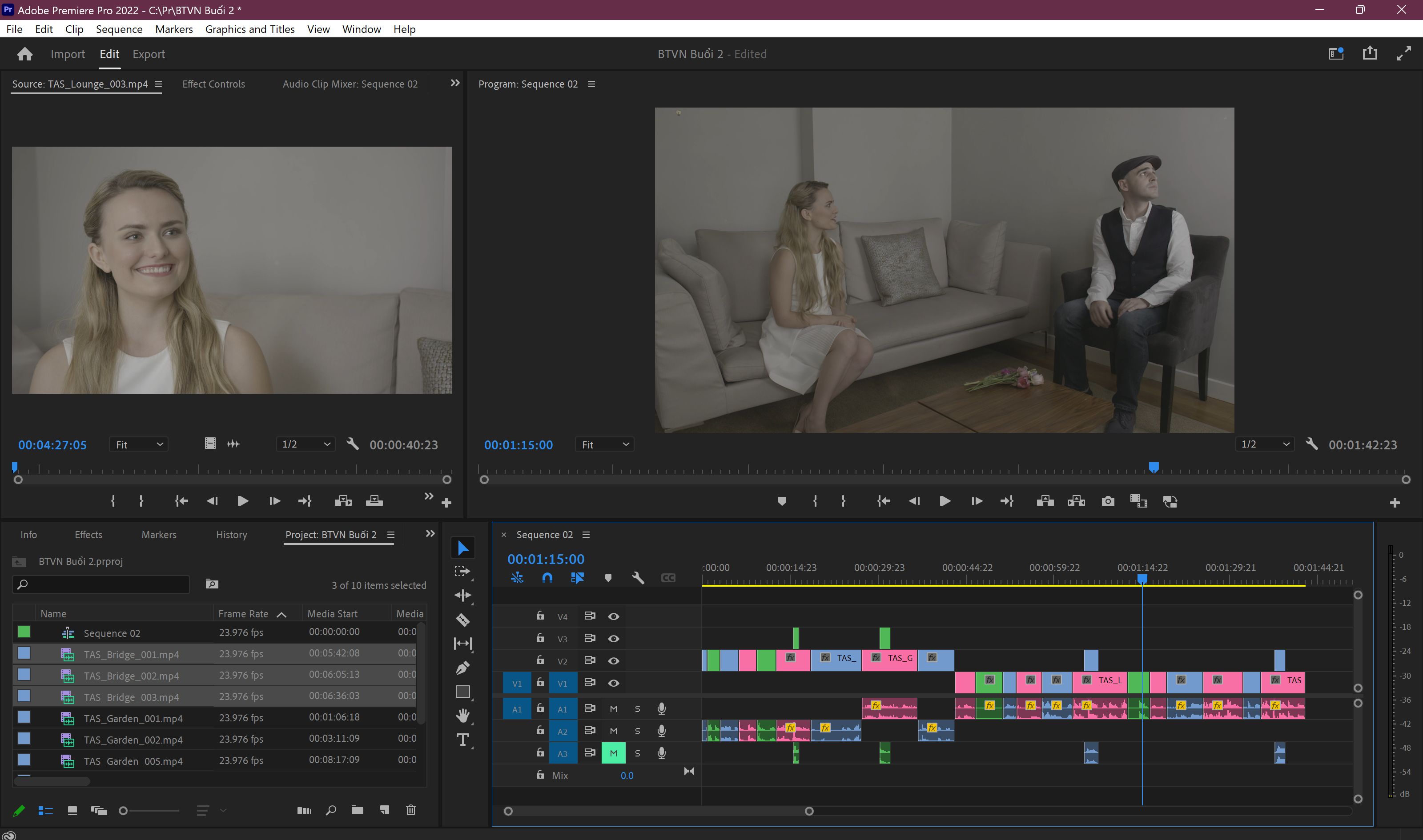This screenshot has width=1423, height=840.
Task: Select the Rectangle tool
Action: (x=462, y=692)
